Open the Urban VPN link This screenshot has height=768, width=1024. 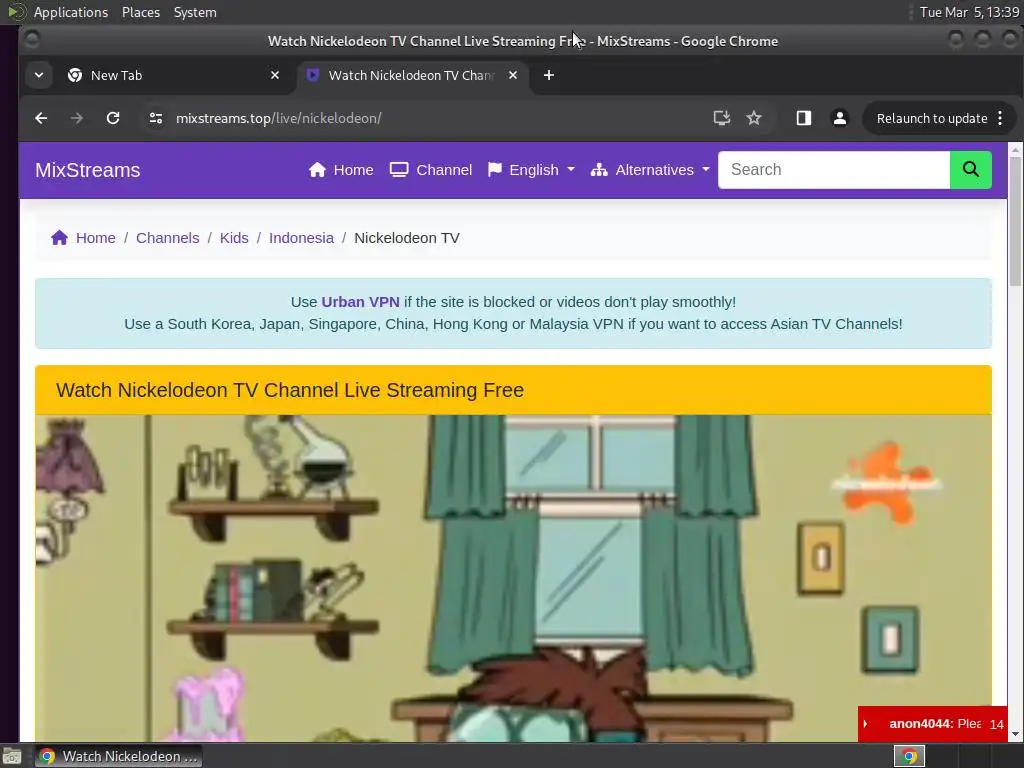tap(360, 302)
